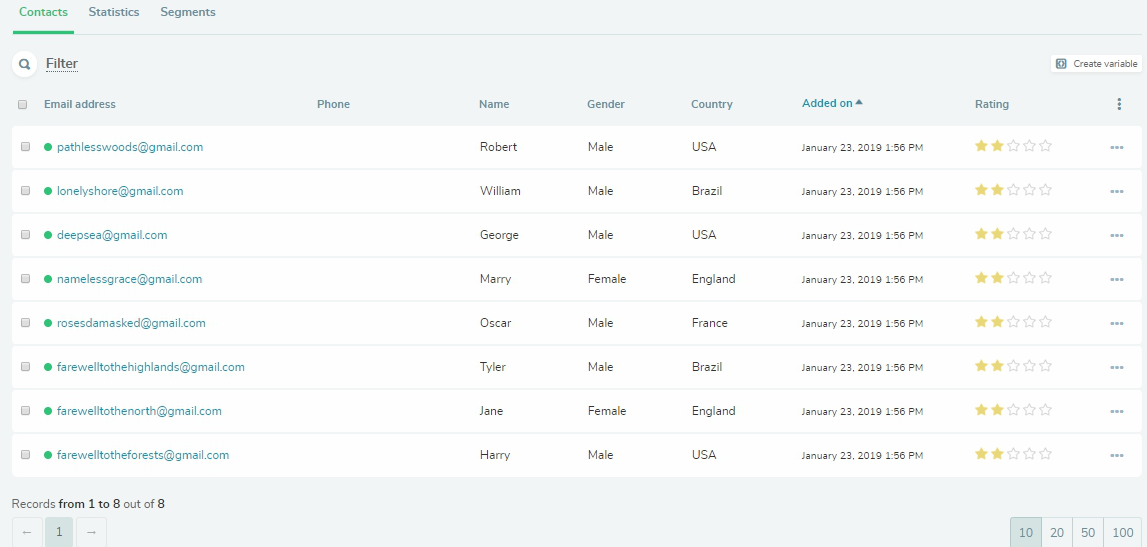Click the next page arrow
This screenshot has height=547, width=1147.
(x=91, y=532)
